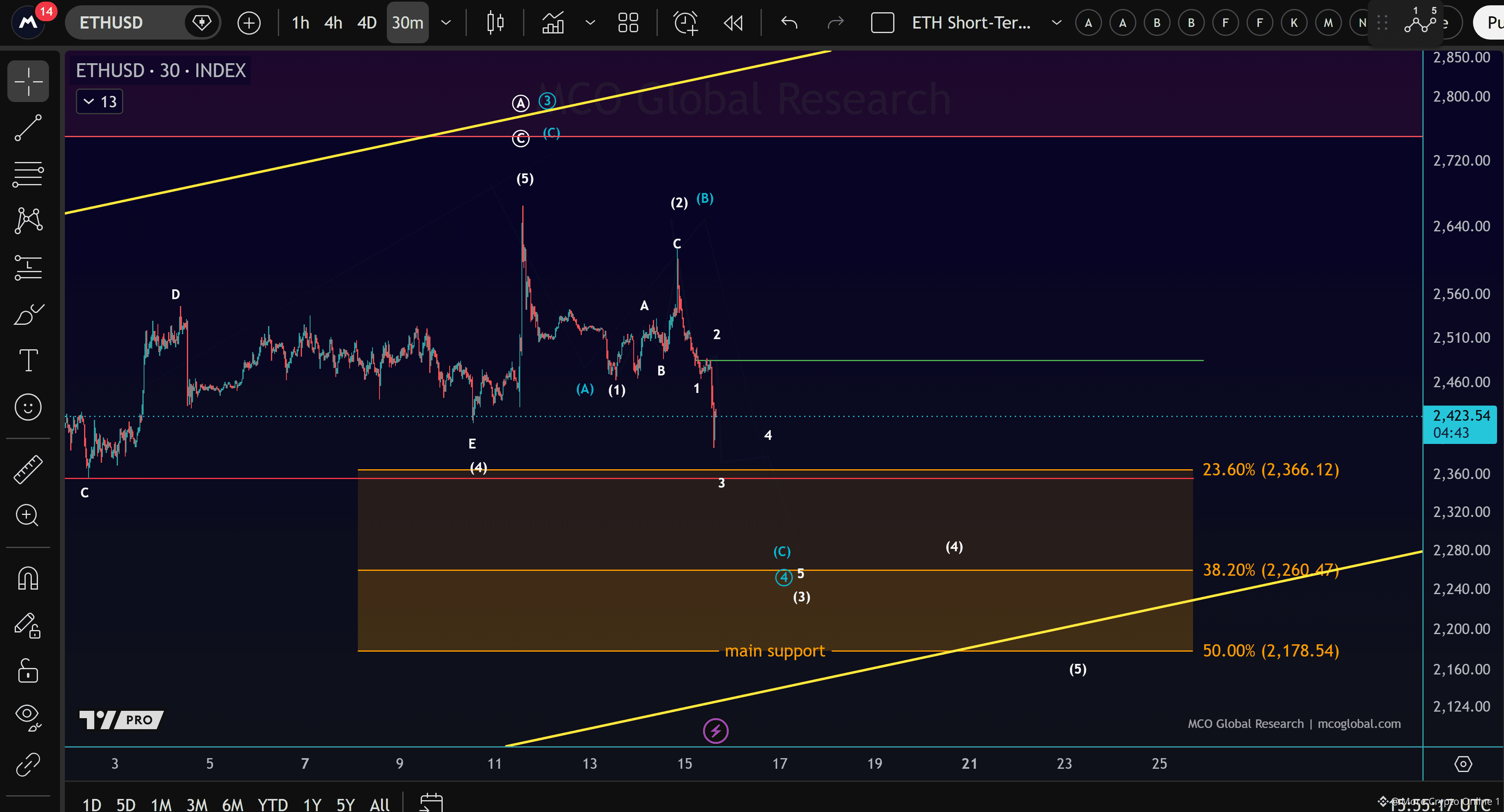This screenshot has width=1504, height=812.
Task: Collapse the 13 indicators legend
Action: 100,102
